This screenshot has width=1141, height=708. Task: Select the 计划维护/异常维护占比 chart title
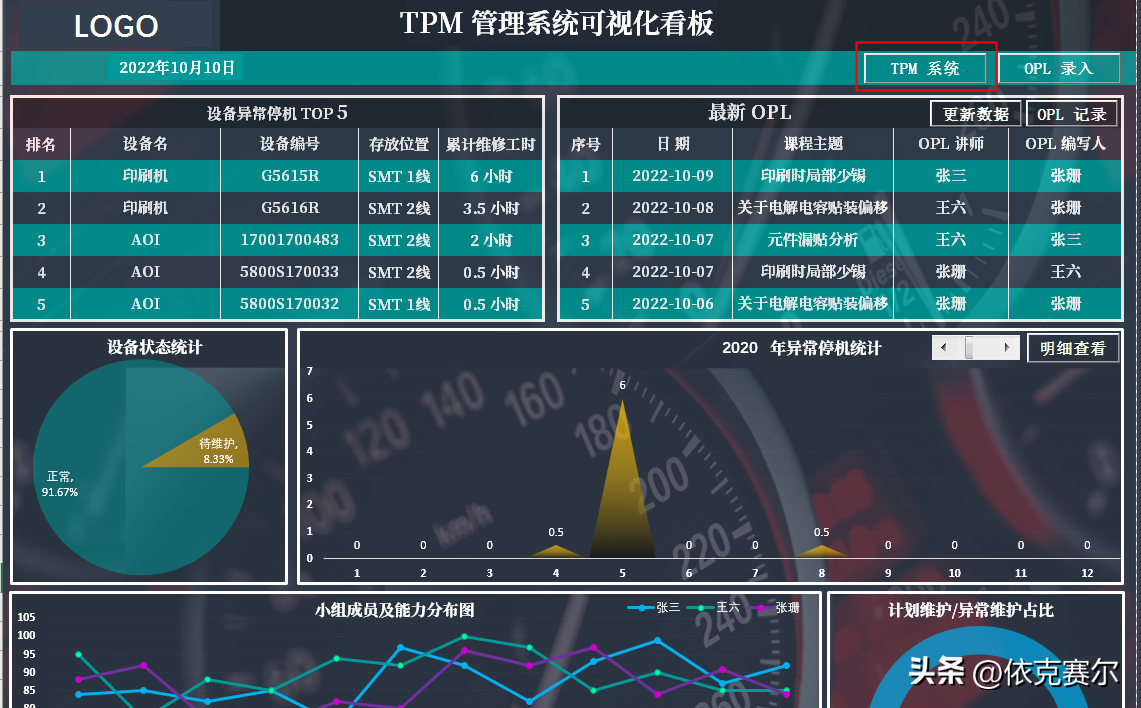click(971, 610)
